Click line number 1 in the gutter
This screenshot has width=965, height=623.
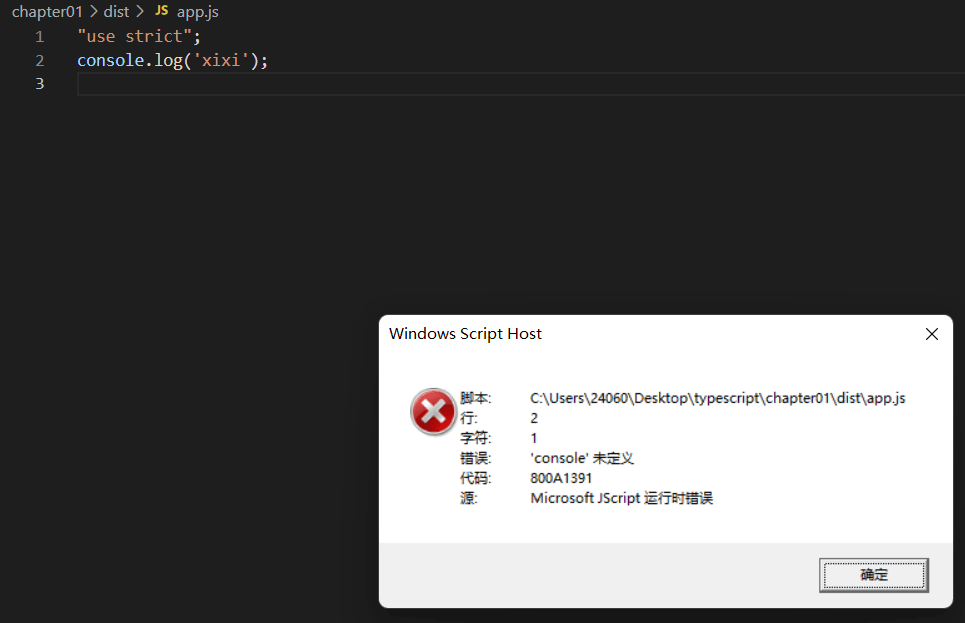click(x=39, y=37)
